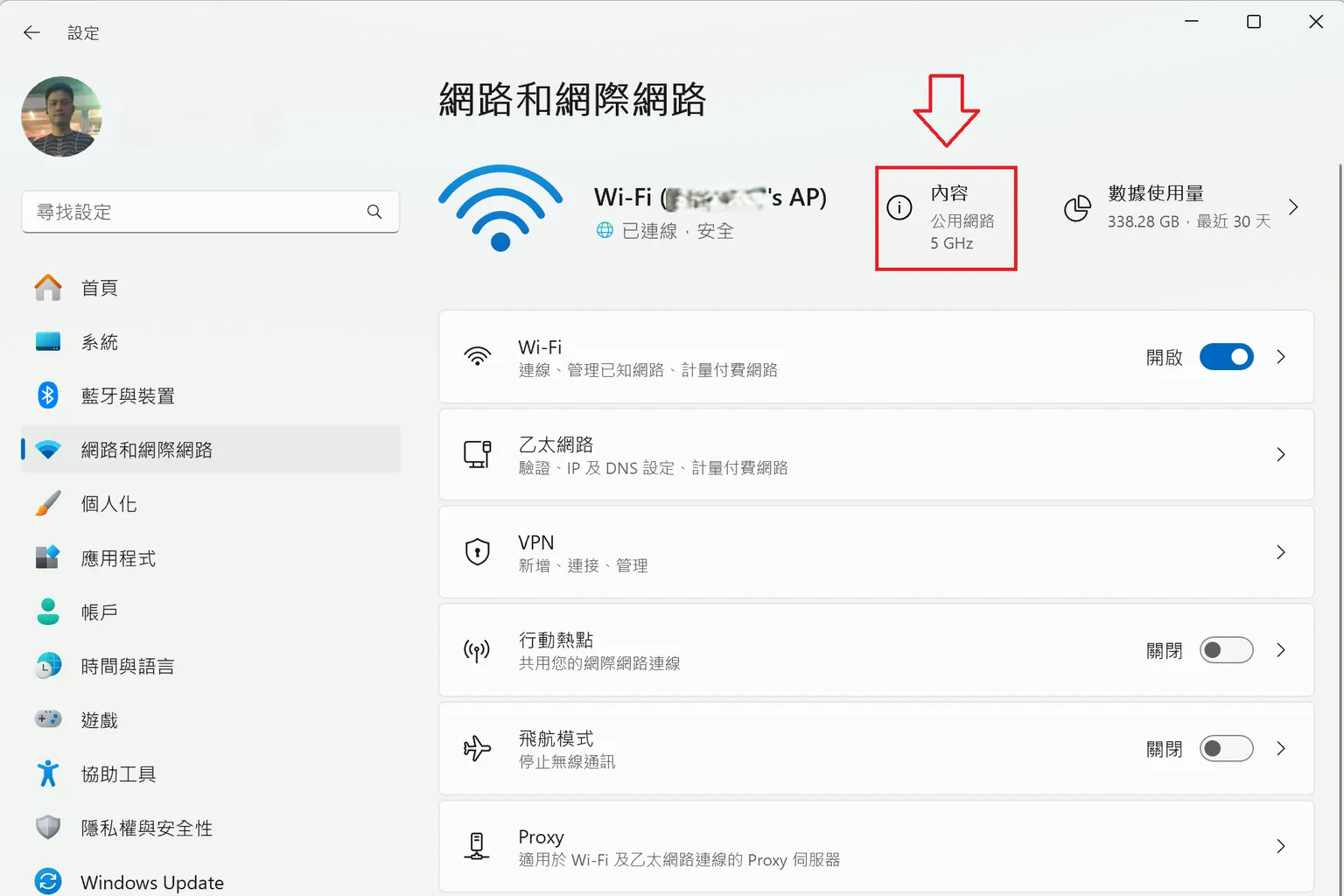Image resolution: width=1344 pixels, height=896 pixels.
Task: Open 首頁 home page
Action: click(x=210, y=288)
